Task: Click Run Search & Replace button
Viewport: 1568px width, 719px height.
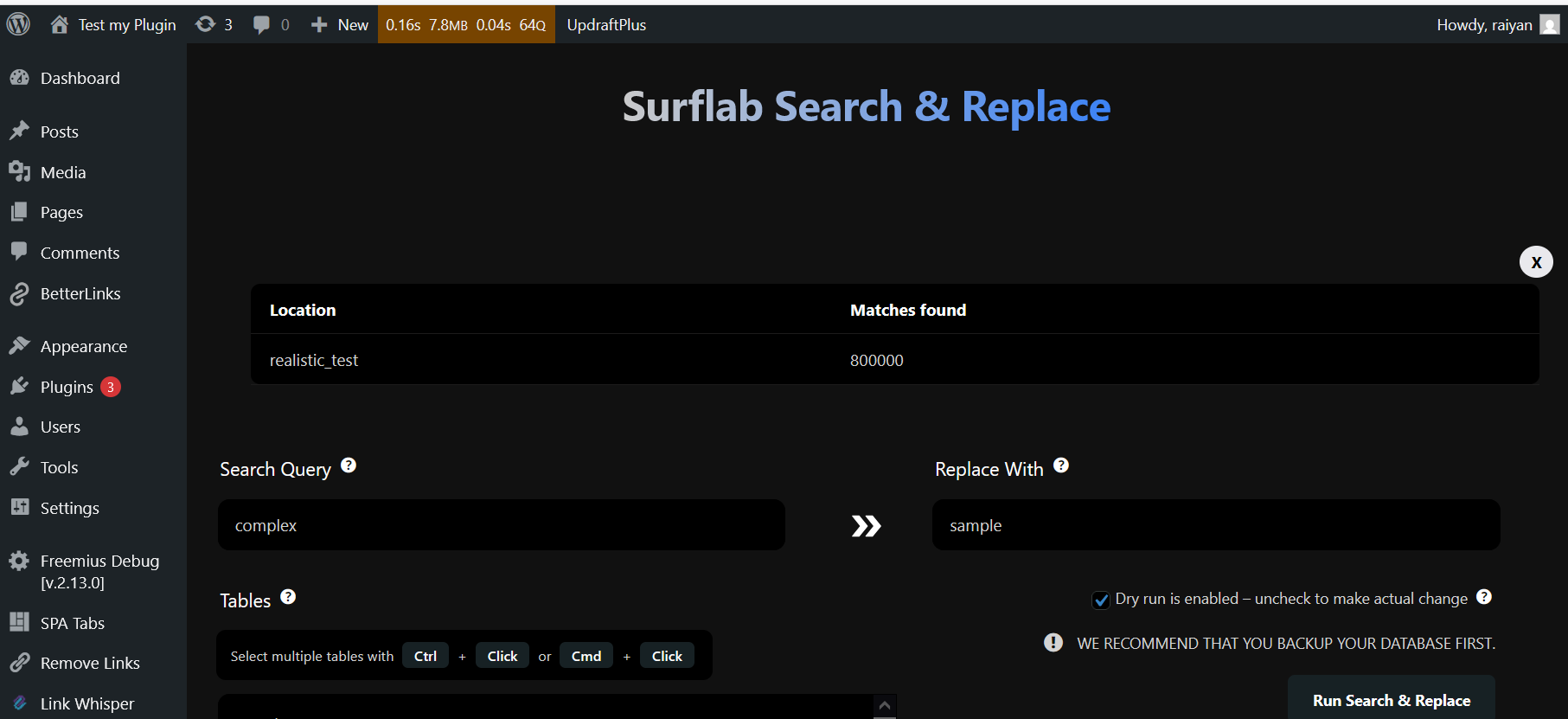Action: [1392, 700]
